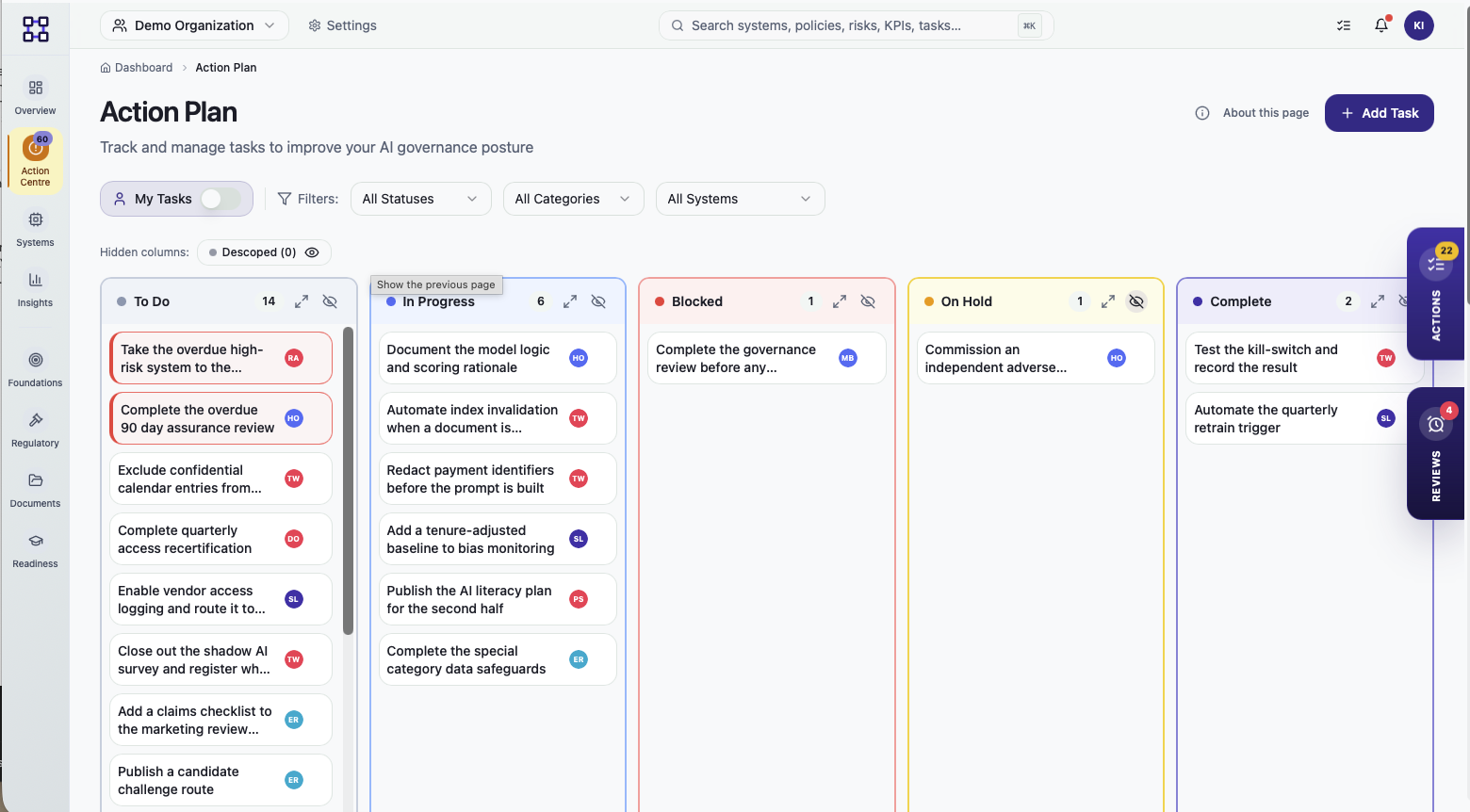The image size is (1470, 812).
Task: Open the notifications bell
Action: click(1381, 25)
